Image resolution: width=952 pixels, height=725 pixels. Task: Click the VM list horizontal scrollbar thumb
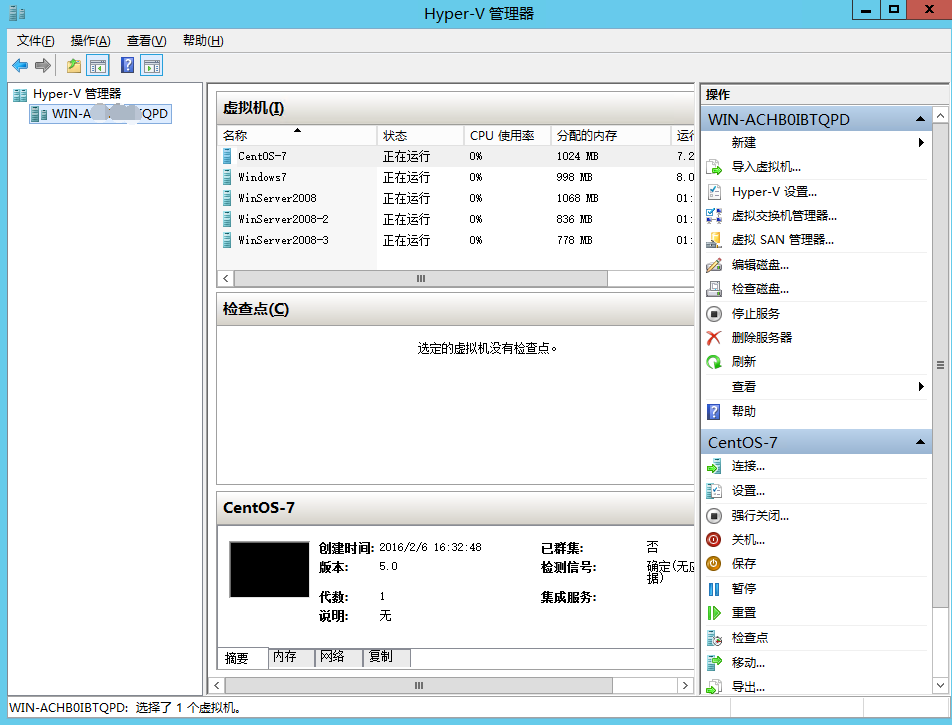421,279
